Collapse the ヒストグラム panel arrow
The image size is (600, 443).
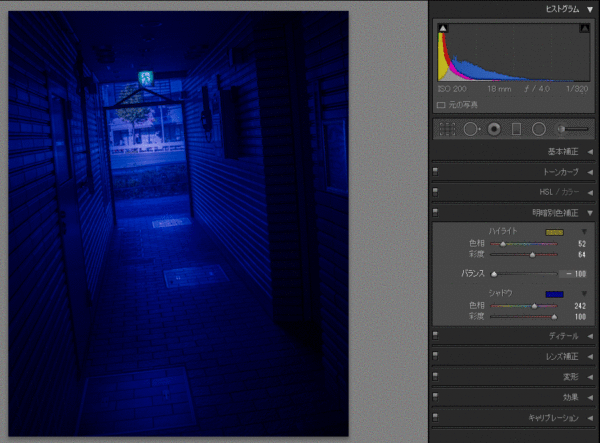click(x=590, y=10)
